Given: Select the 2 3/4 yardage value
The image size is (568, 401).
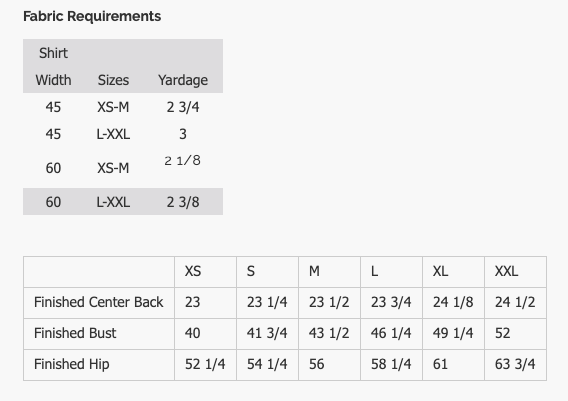Looking at the screenshot, I should [x=183, y=107].
